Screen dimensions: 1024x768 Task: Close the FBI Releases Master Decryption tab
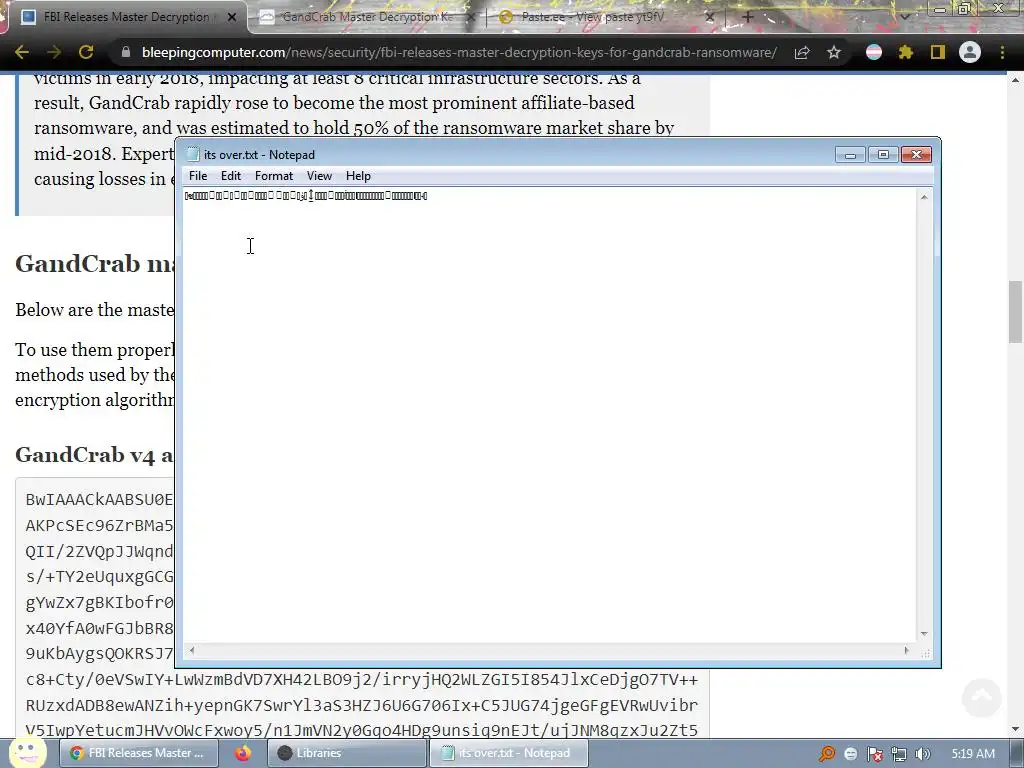232,17
